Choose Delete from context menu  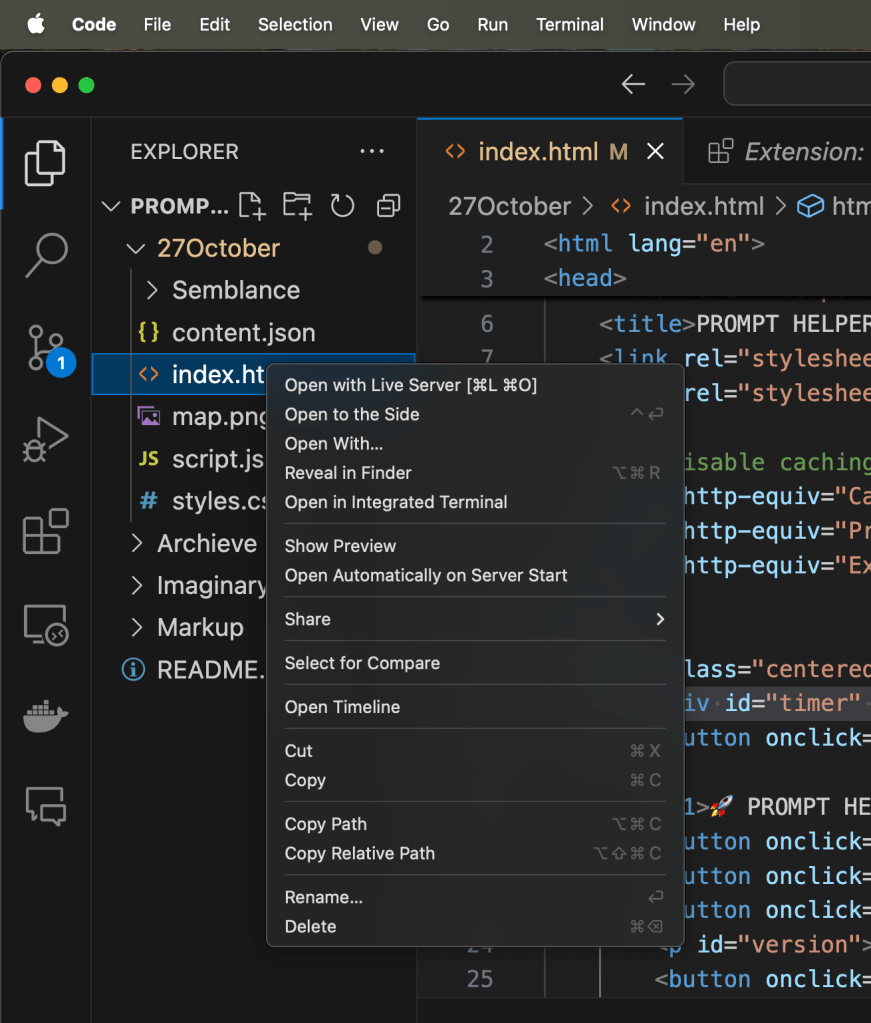click(475, 926)
